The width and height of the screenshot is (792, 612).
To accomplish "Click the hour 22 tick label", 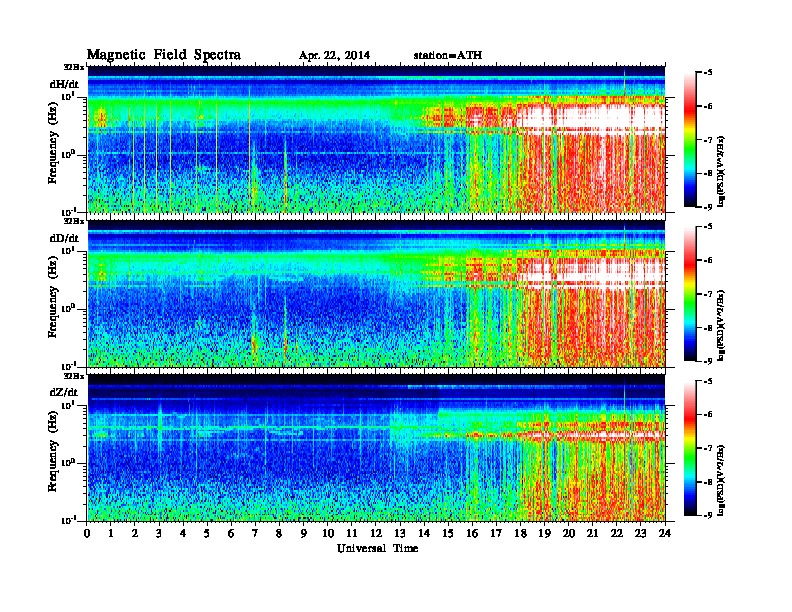I will pyautogui.click(x=617, y=533).
